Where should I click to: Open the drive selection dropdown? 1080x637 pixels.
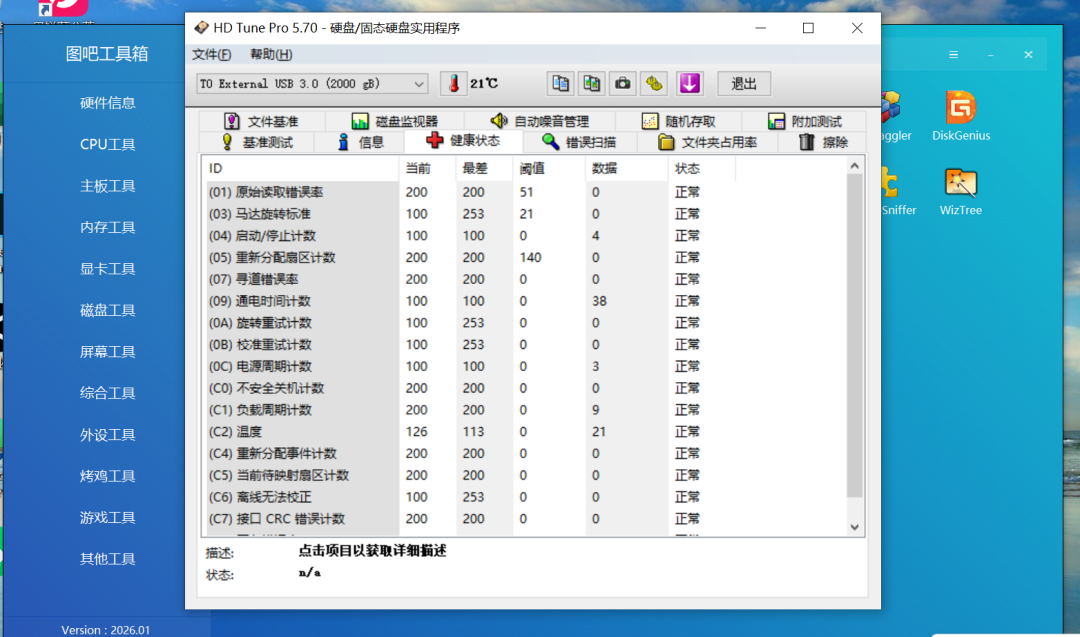[312, 84]
